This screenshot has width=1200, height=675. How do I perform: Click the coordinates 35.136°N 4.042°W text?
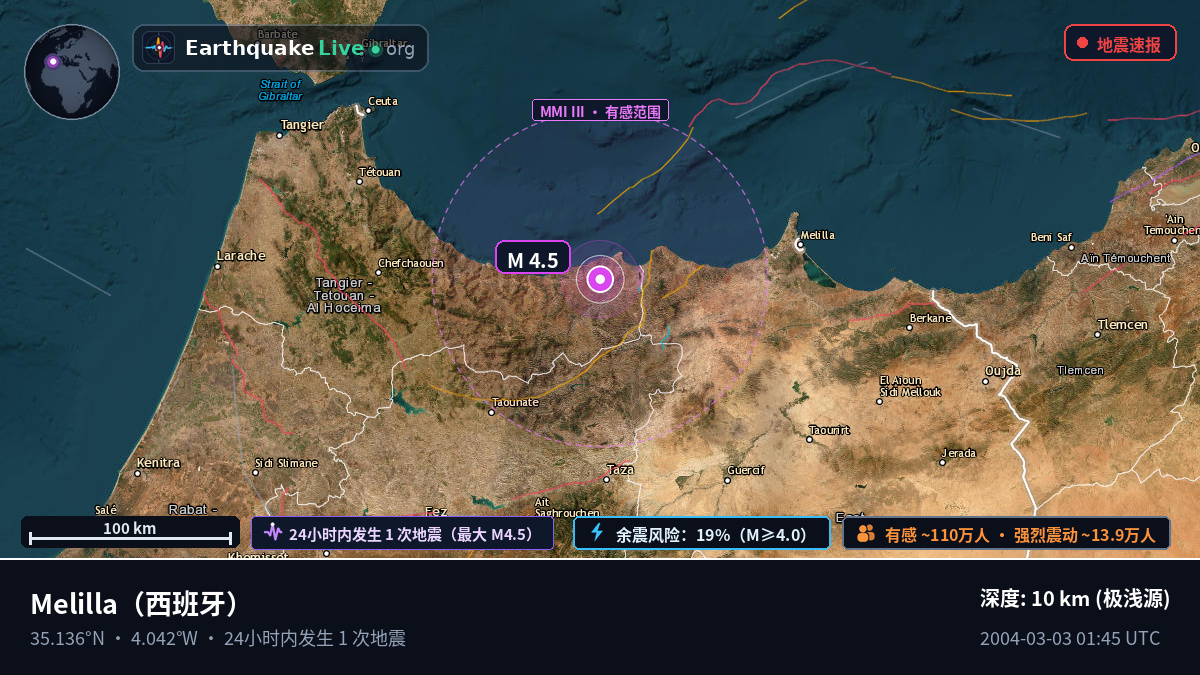pos(114,638)
